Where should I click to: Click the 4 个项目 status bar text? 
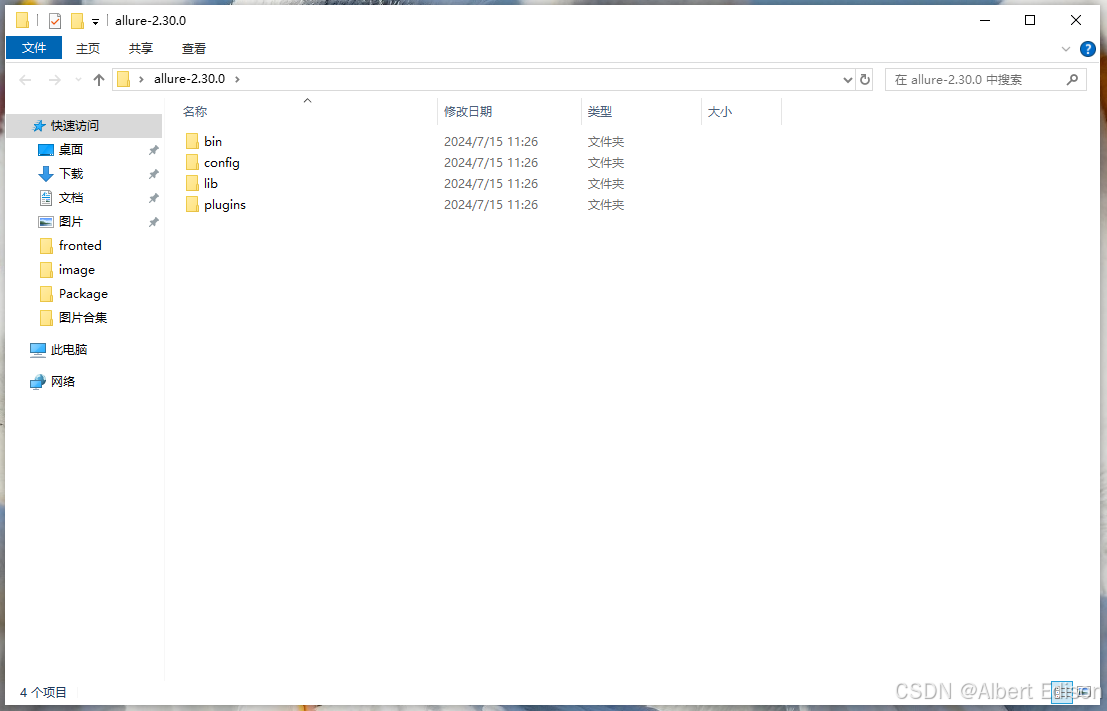tap(43, 693)
